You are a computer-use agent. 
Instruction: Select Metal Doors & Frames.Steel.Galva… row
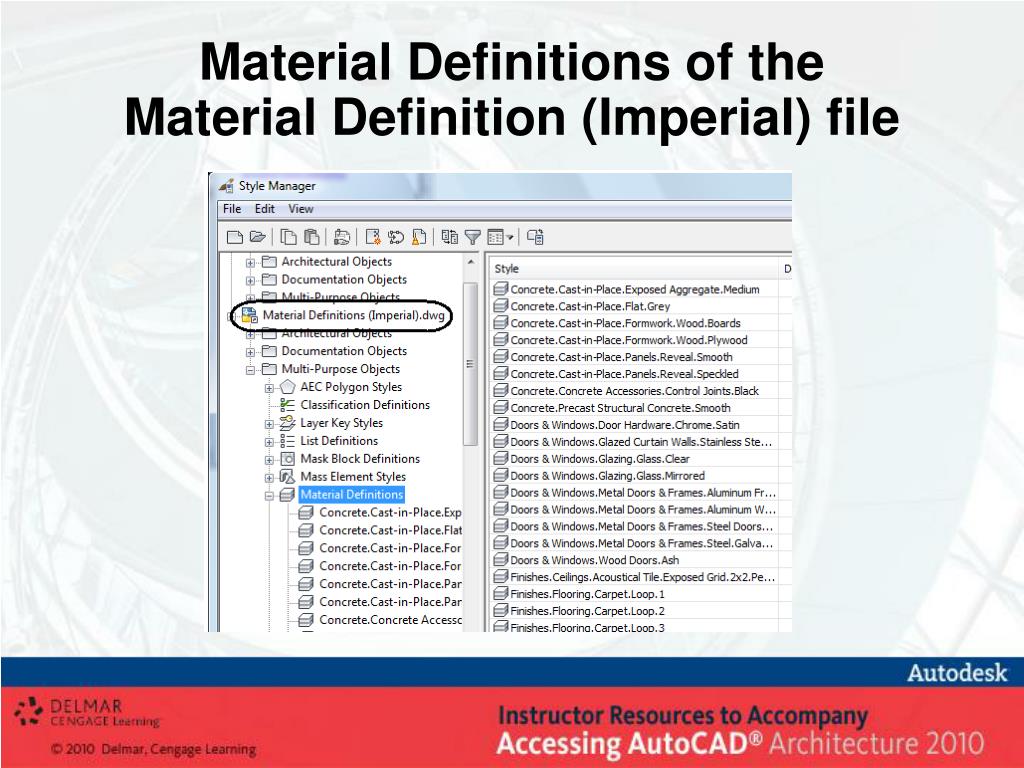pos(635,543)
